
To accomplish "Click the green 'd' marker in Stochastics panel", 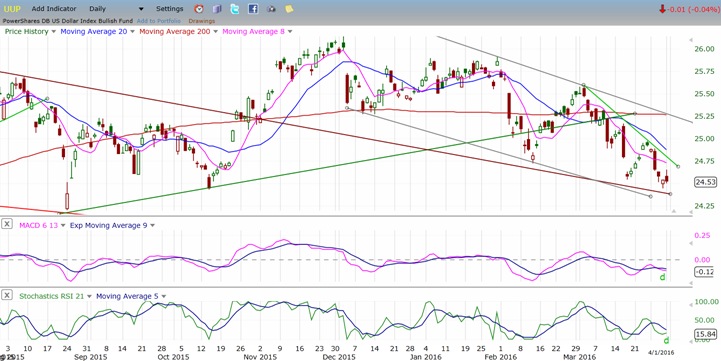I will pos(665,341).
